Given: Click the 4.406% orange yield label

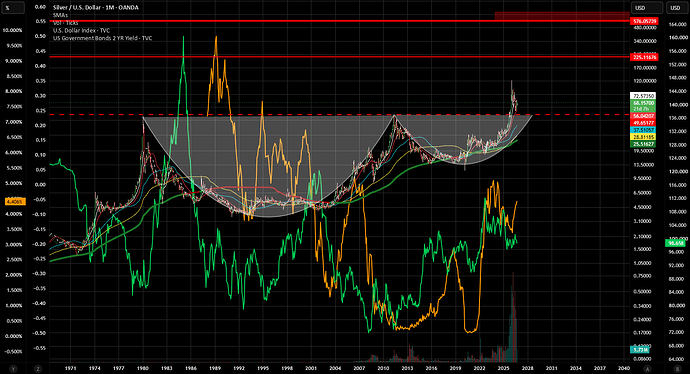Looking at the screenshot, I should (x=15, y=202).
